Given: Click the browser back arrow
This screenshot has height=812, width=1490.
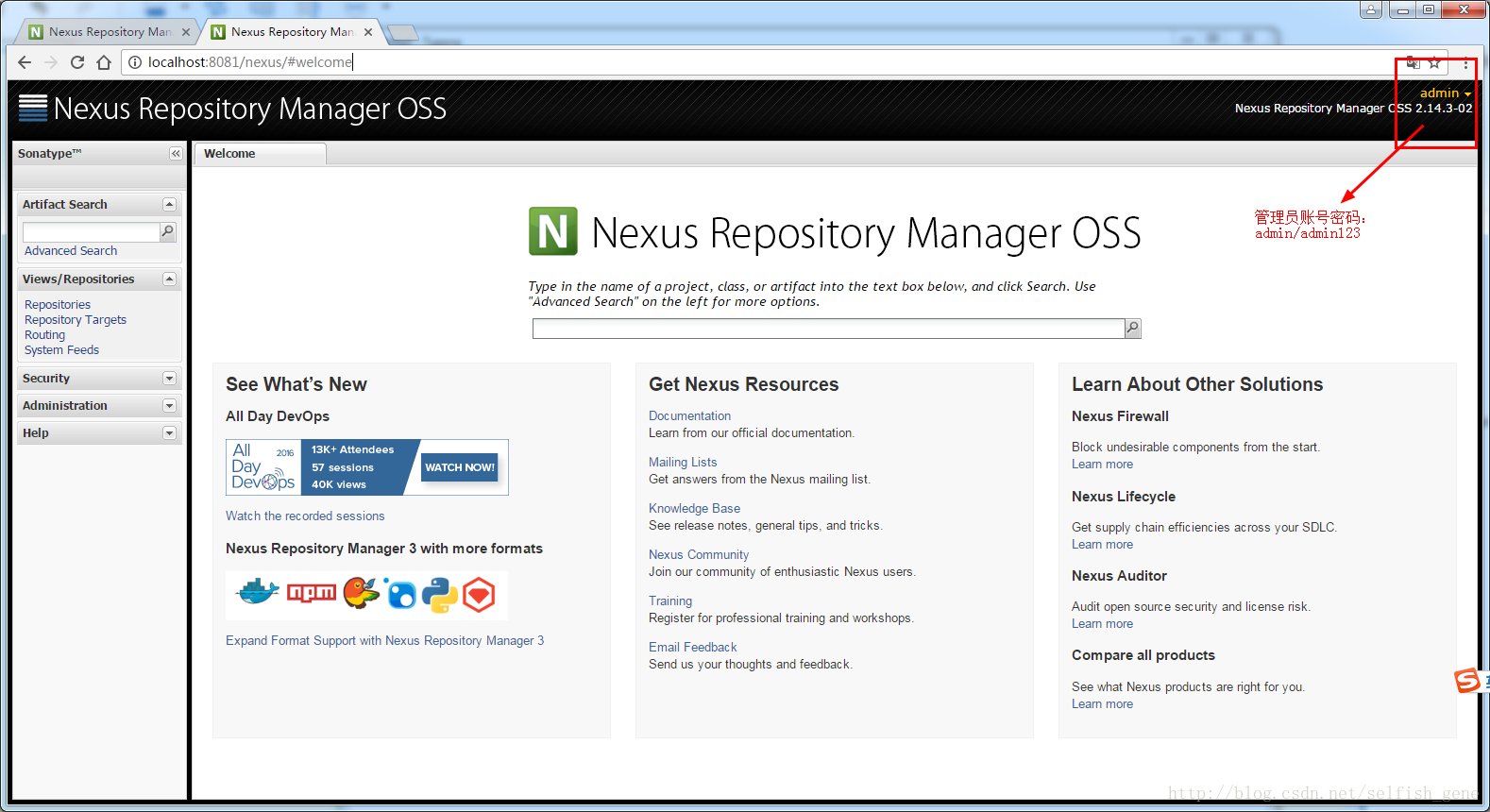Looking at the screenshot, I should tap(25, 62).
